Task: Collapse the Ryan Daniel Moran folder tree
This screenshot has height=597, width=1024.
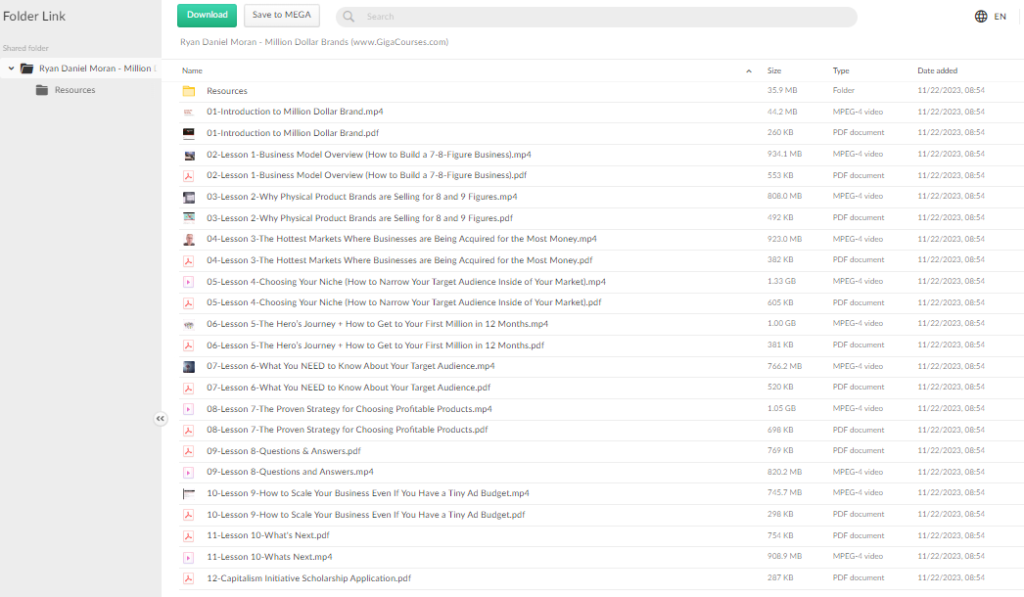Action: 11,69
